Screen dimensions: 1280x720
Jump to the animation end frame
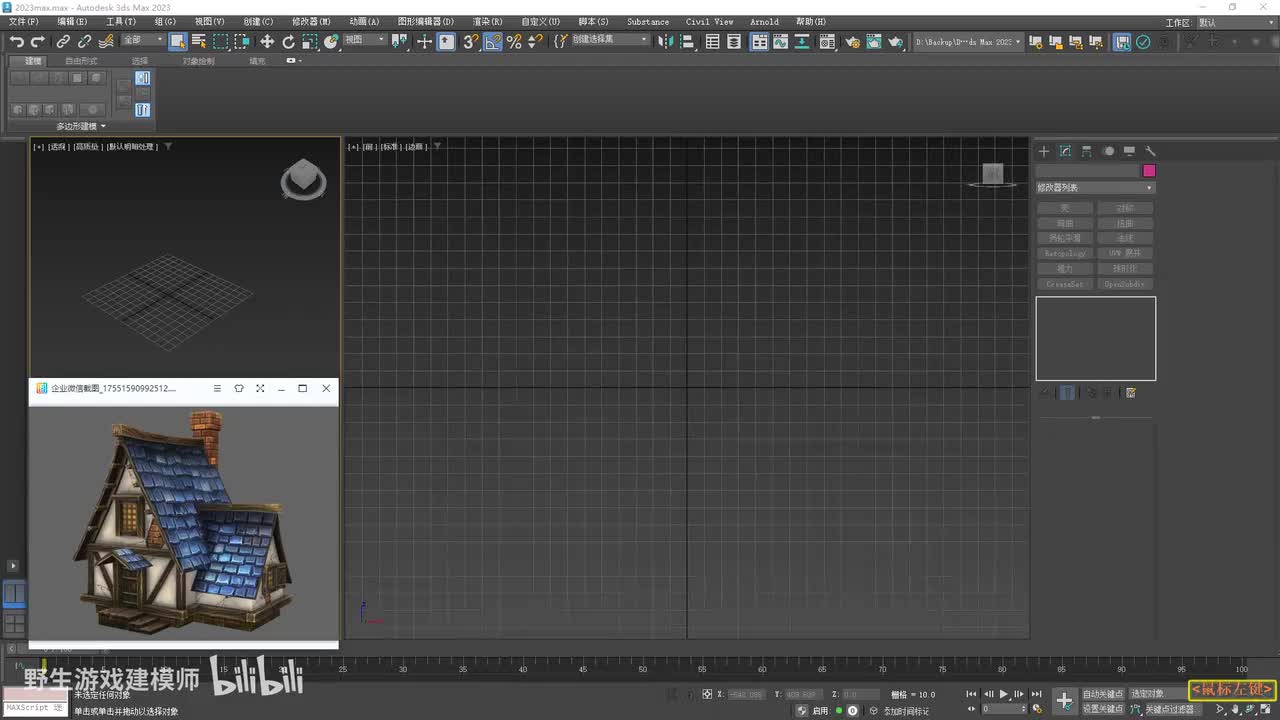click(x=1037, y=694)
